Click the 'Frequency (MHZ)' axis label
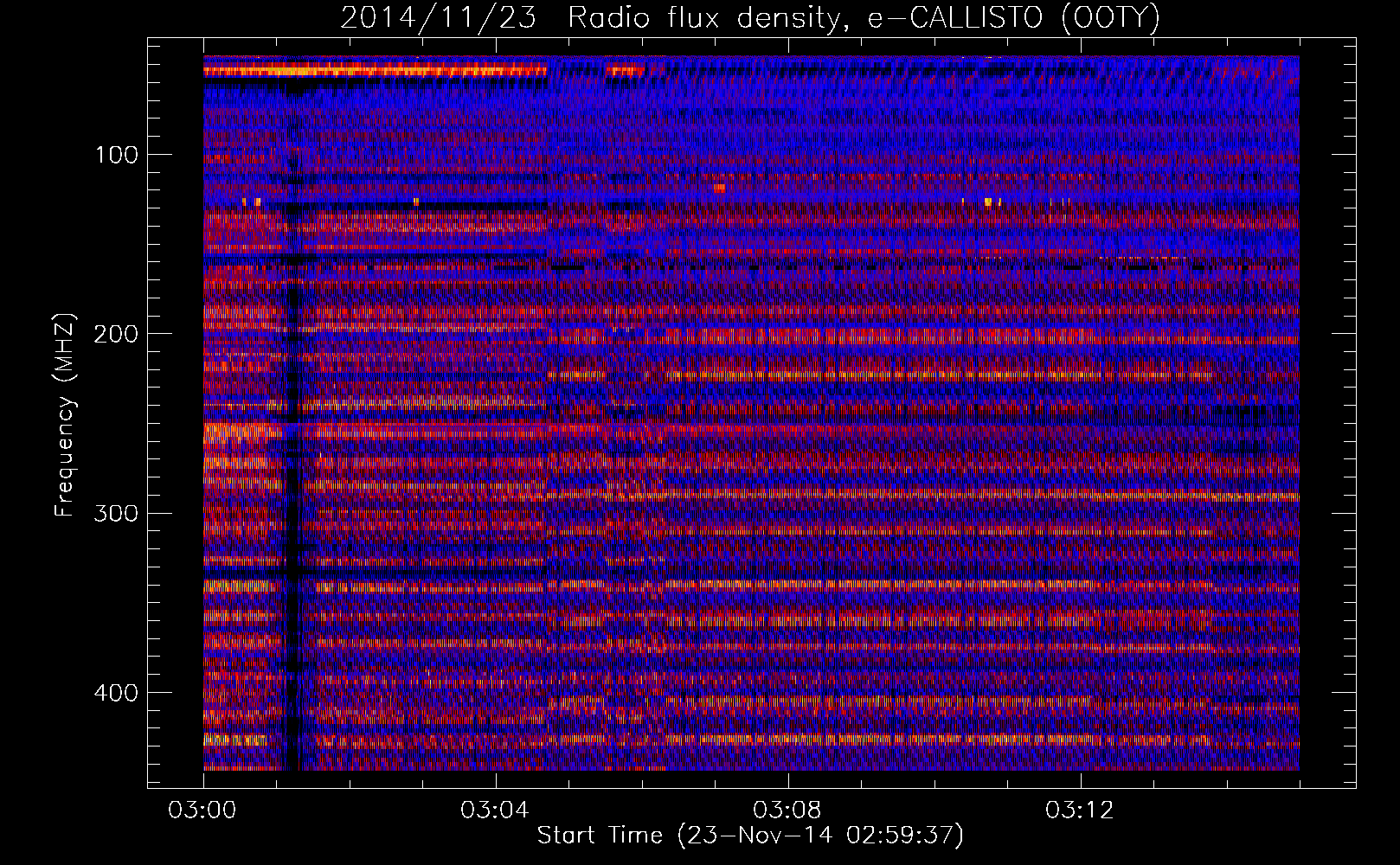 (65, 415)
